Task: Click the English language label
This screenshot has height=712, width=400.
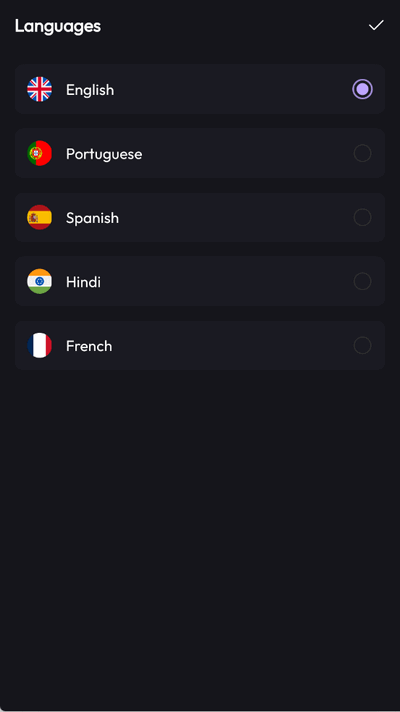Action: click(x=90, y=90)
